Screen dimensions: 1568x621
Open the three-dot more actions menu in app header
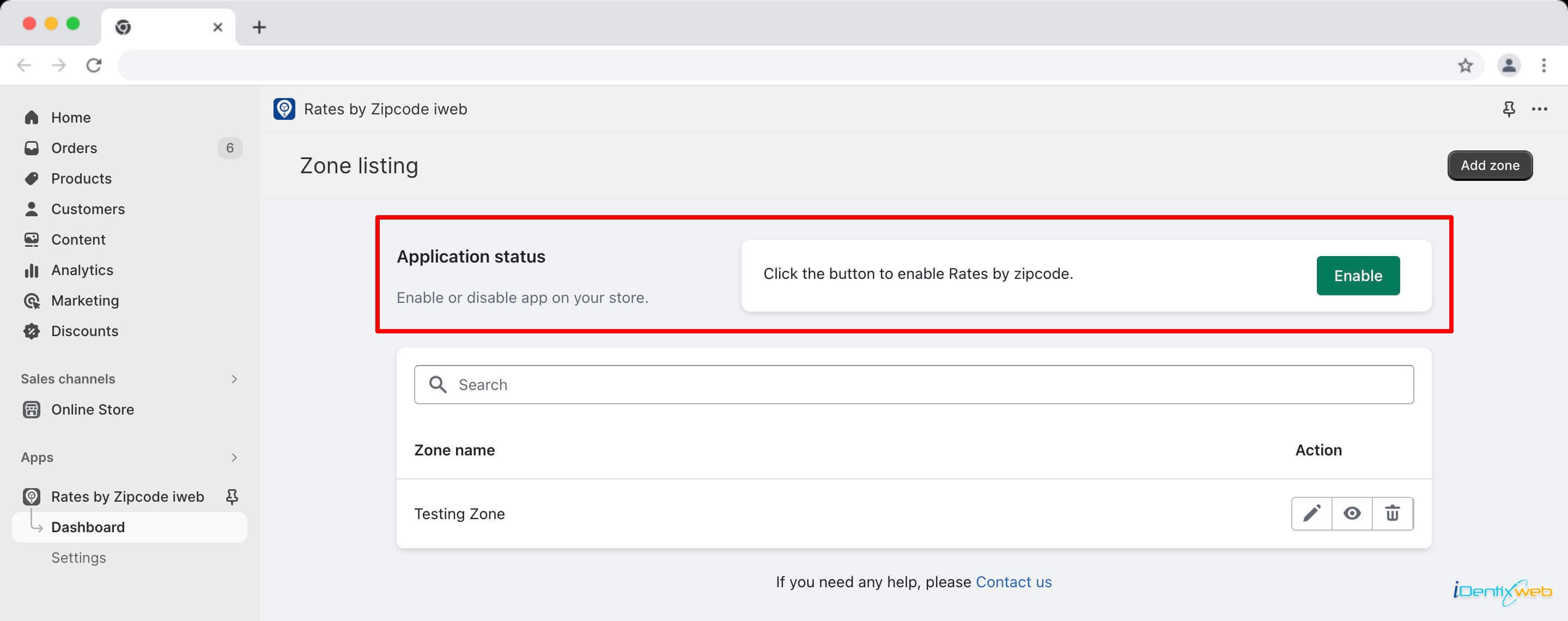pyautogui.click(x=1540, y=109)
